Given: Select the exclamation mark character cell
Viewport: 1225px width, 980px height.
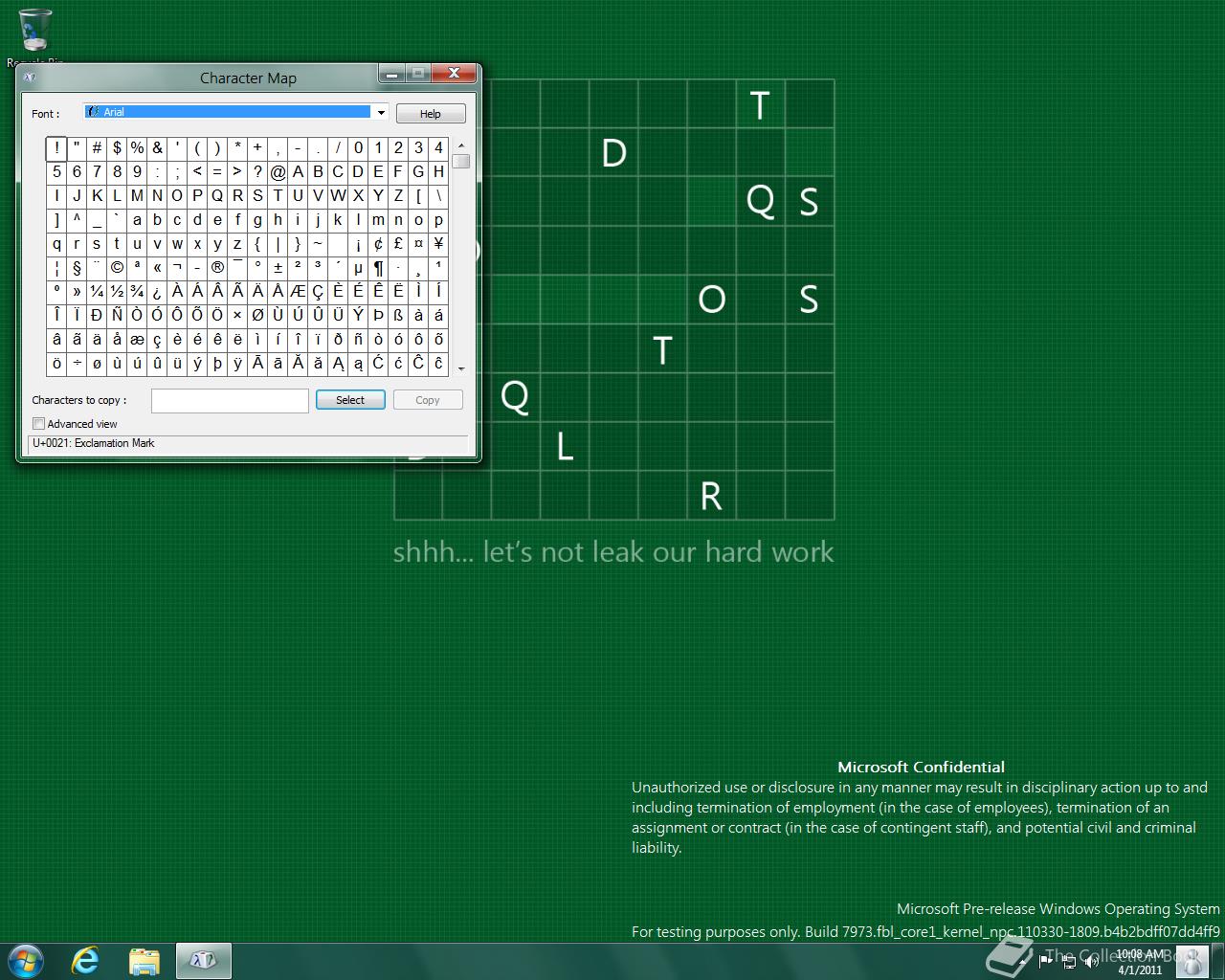Looking at the screenshot, I should (x=56, y=147).
